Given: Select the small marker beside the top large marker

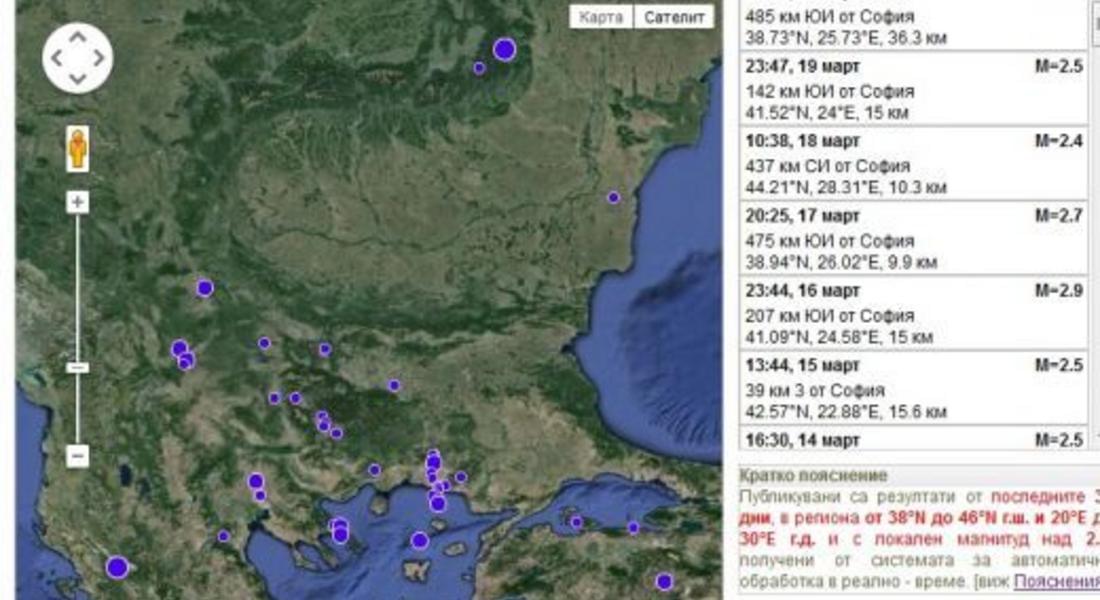Looking at the screenshot, I should point(479,68).
